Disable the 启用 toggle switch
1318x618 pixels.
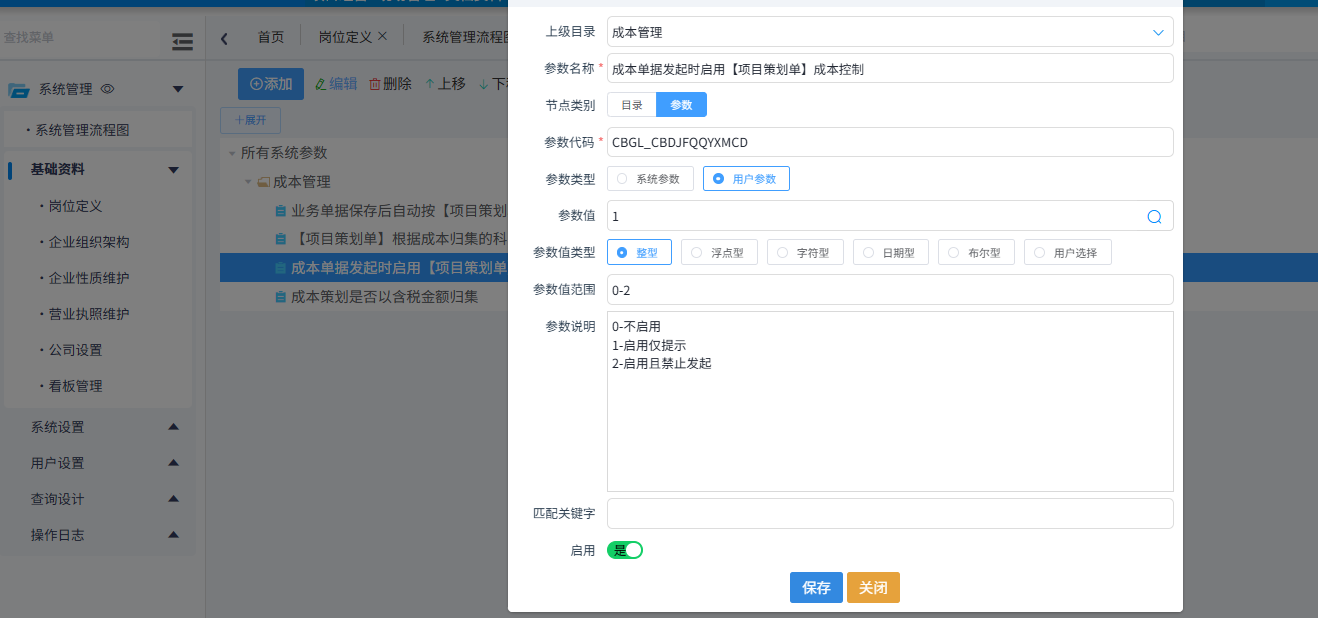click(x=624, y=549)
